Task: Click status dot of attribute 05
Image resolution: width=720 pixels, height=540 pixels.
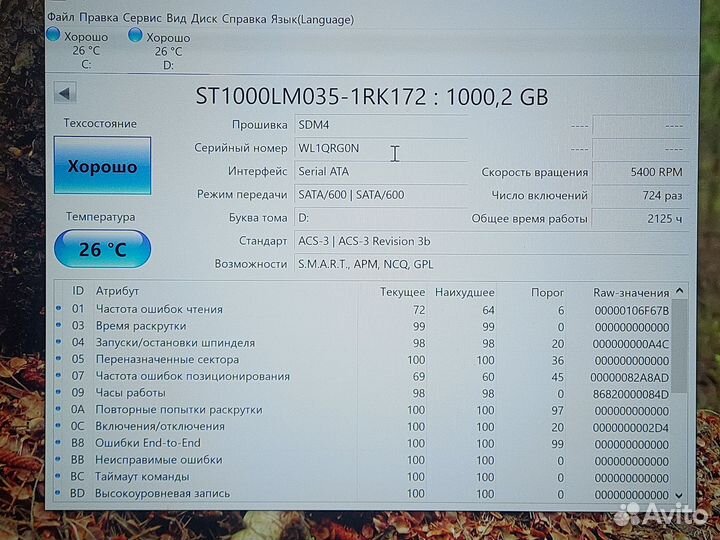Action: point(59,359)
